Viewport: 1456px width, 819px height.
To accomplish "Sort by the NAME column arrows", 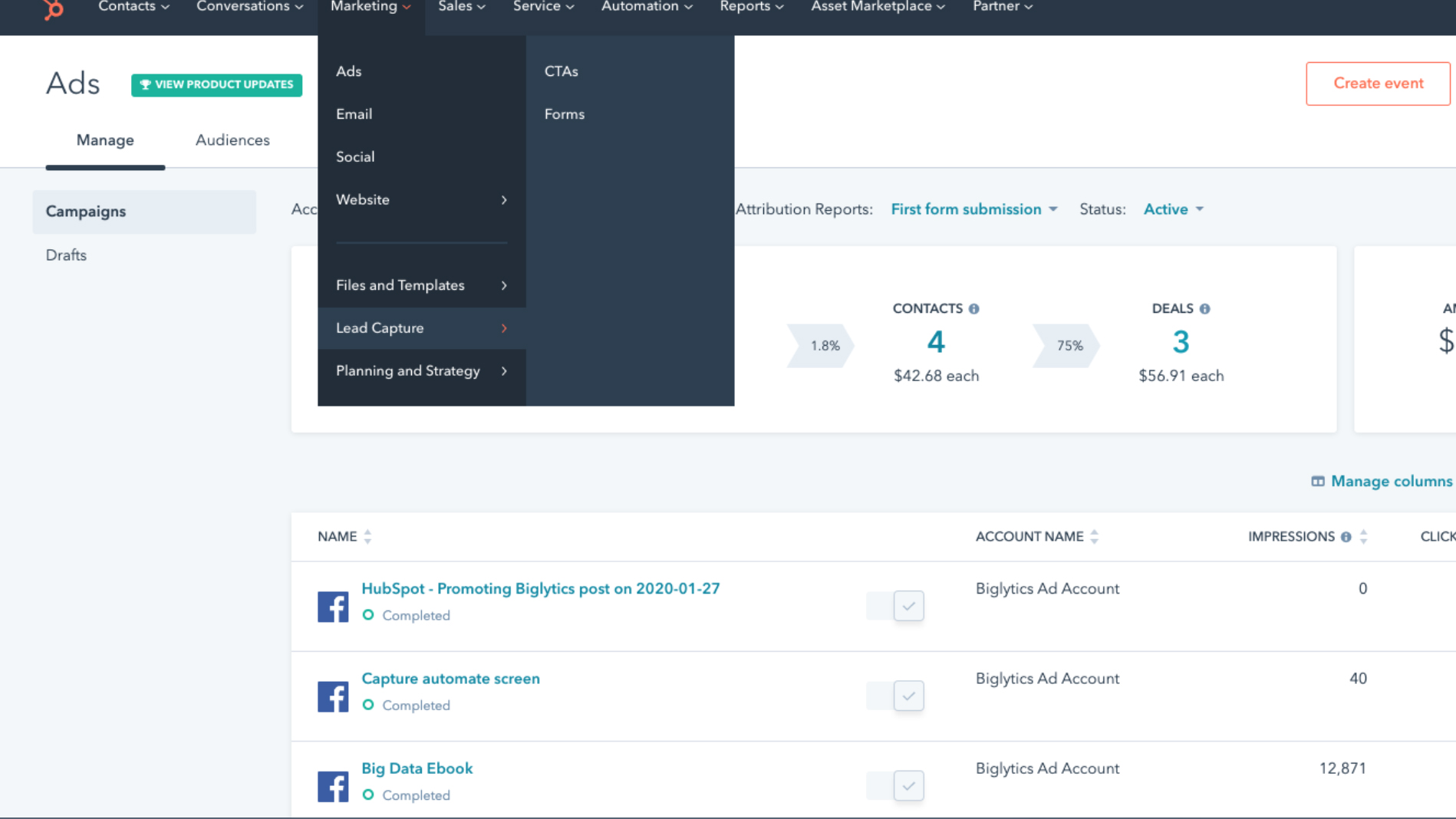I will click(x=367, y=537).
